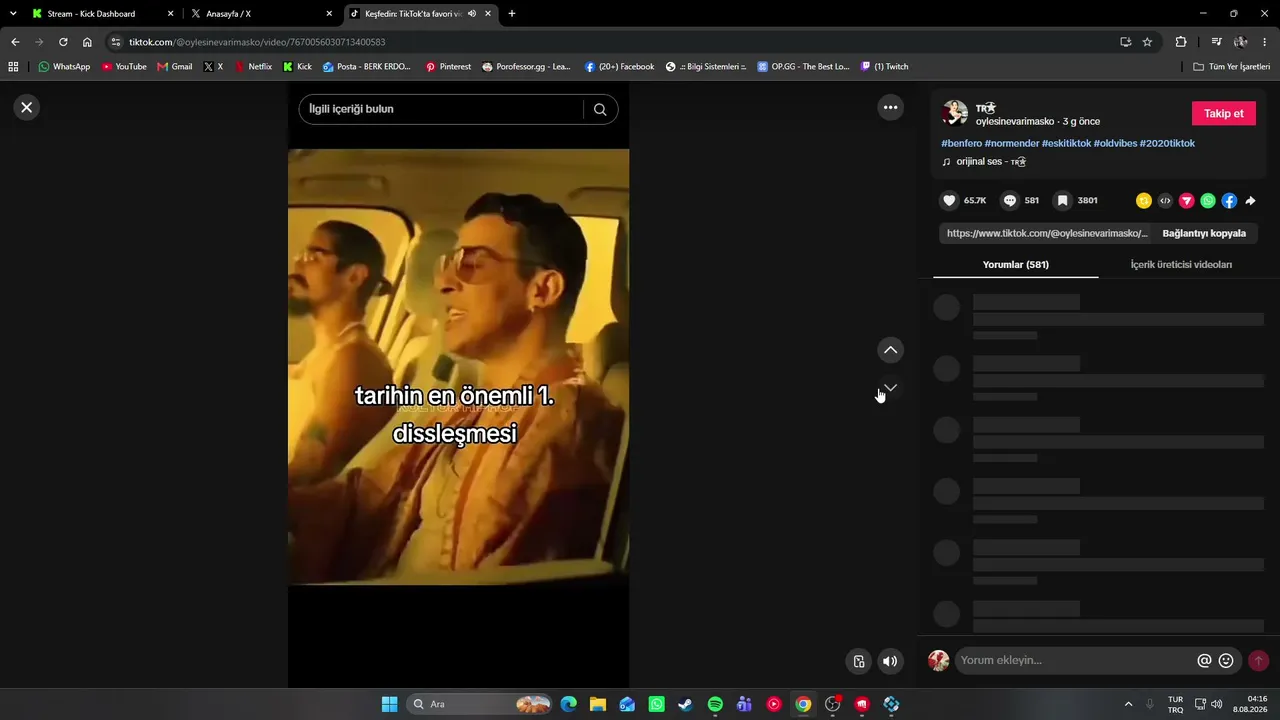
Task: Open oylesinevarimasko profile avatar
Action: 955,113
